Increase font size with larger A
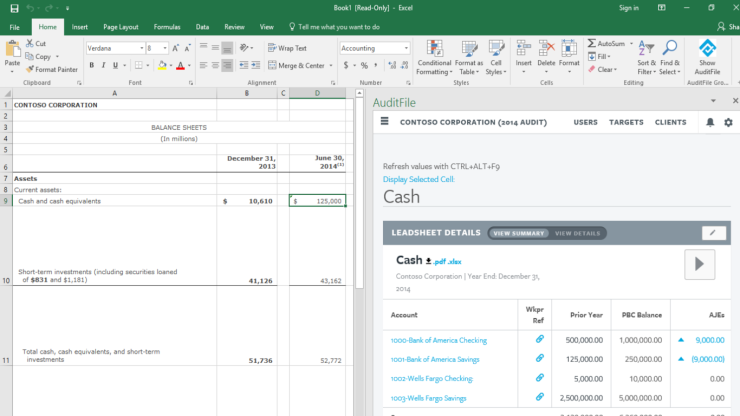Viewport: 740px width, 416px height. point(176,48)
